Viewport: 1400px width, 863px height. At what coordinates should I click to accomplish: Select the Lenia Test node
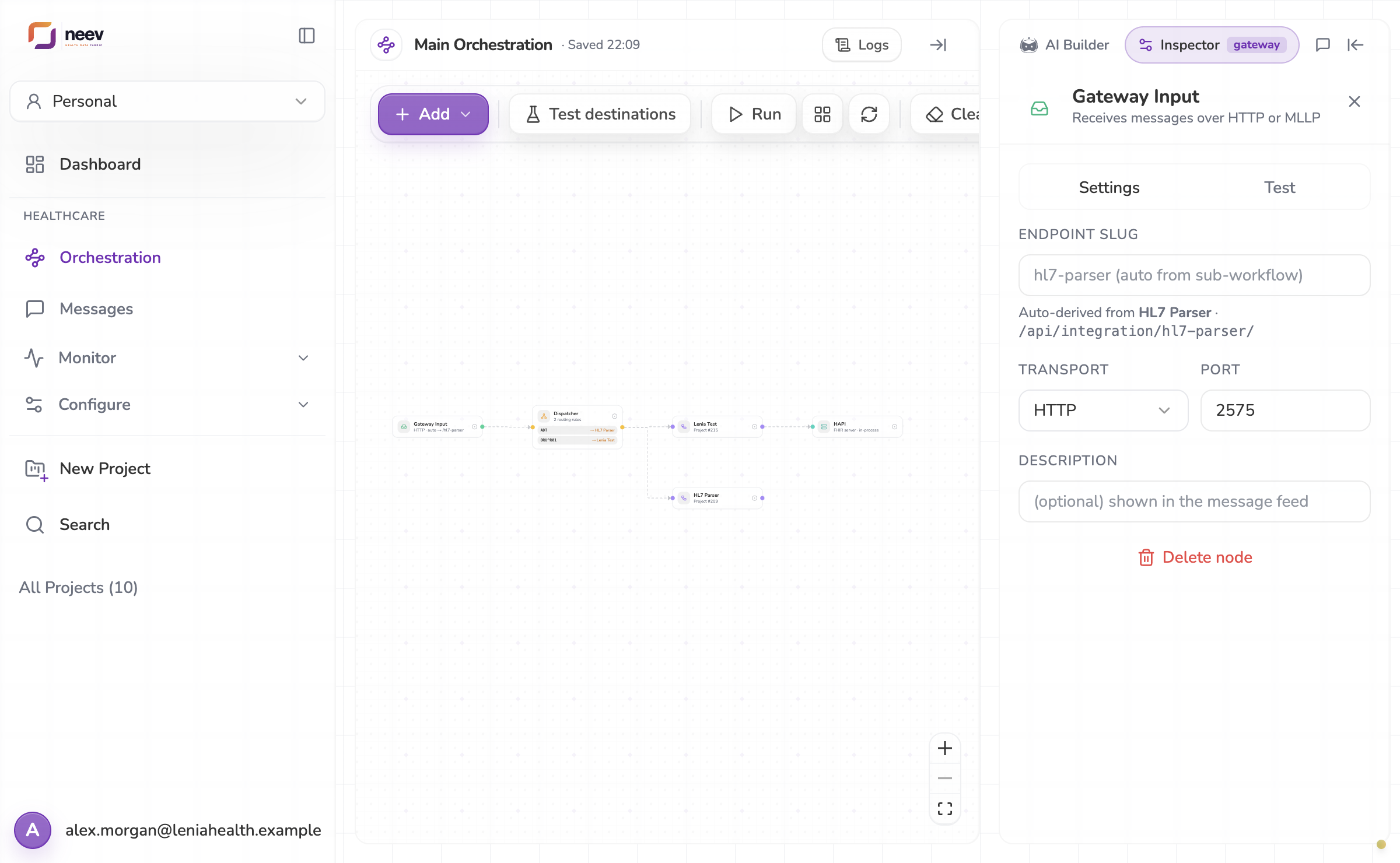click(717, 427)
